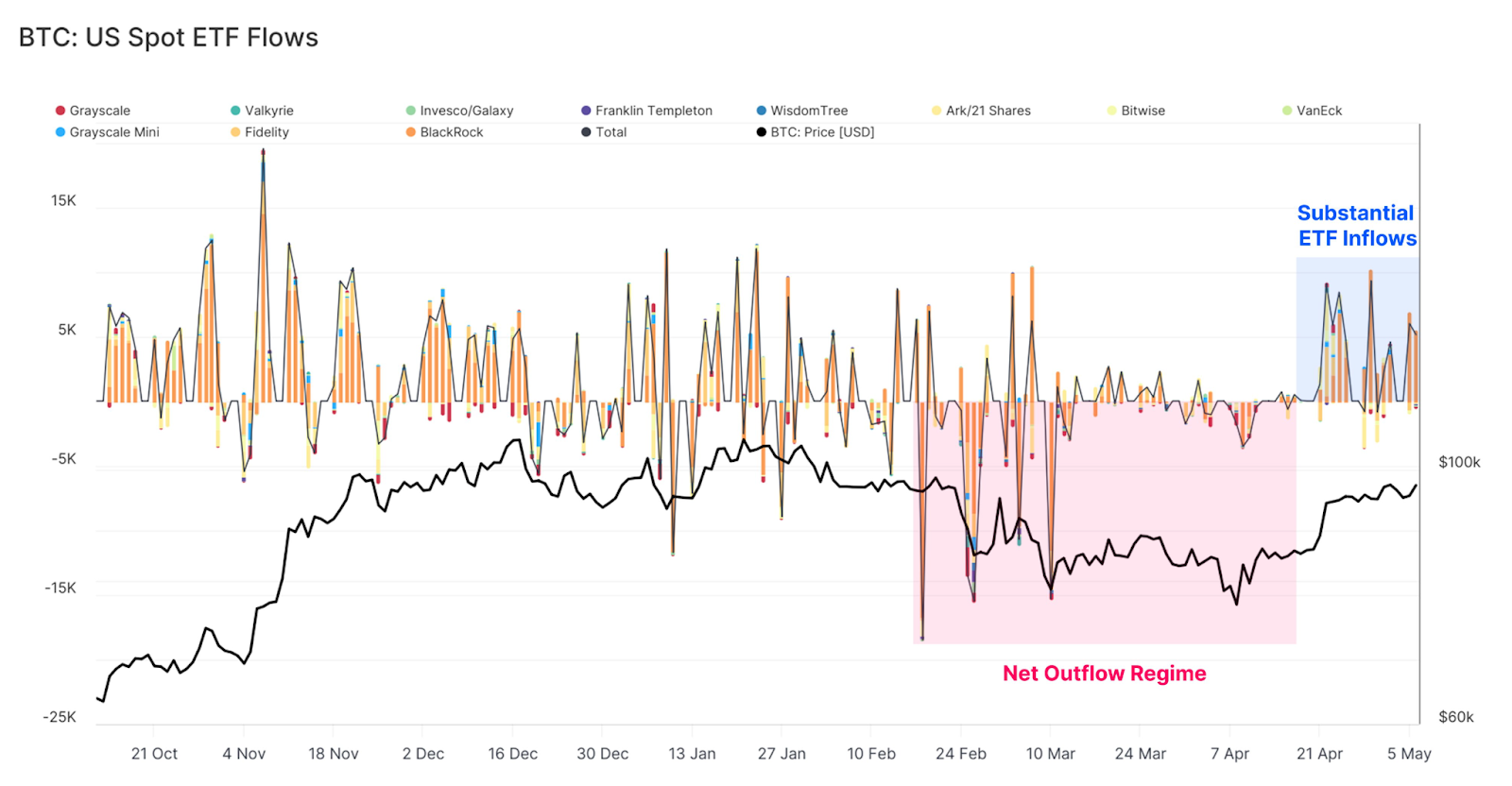1512x786 pixels.
Task: Select the 21 Oct date on x-axis
Action: click(154, 754)
